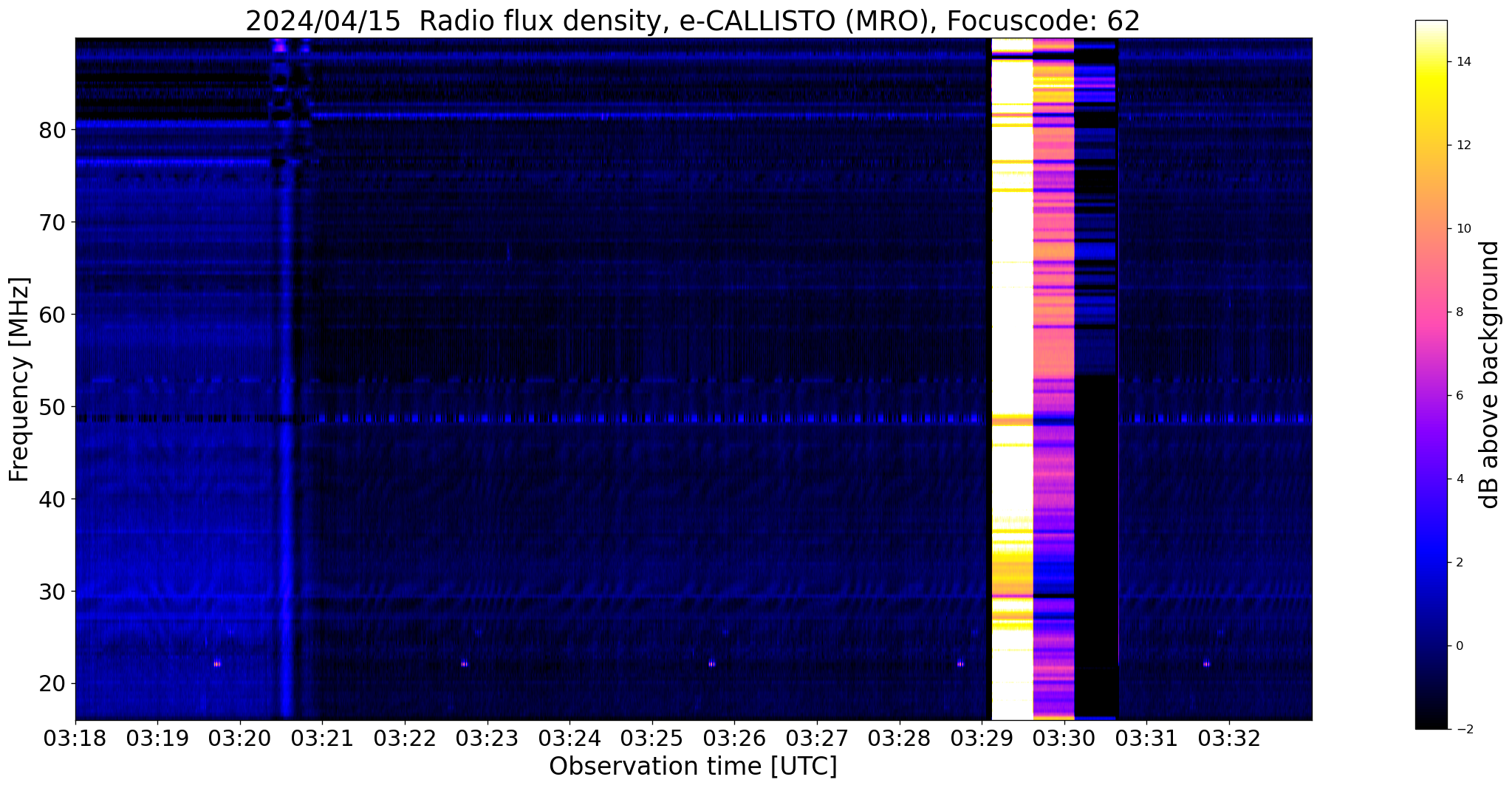This screenshot has height=788, width=1512.
Task: Click the colorbar tick label 4
Action: [1459, 479]
